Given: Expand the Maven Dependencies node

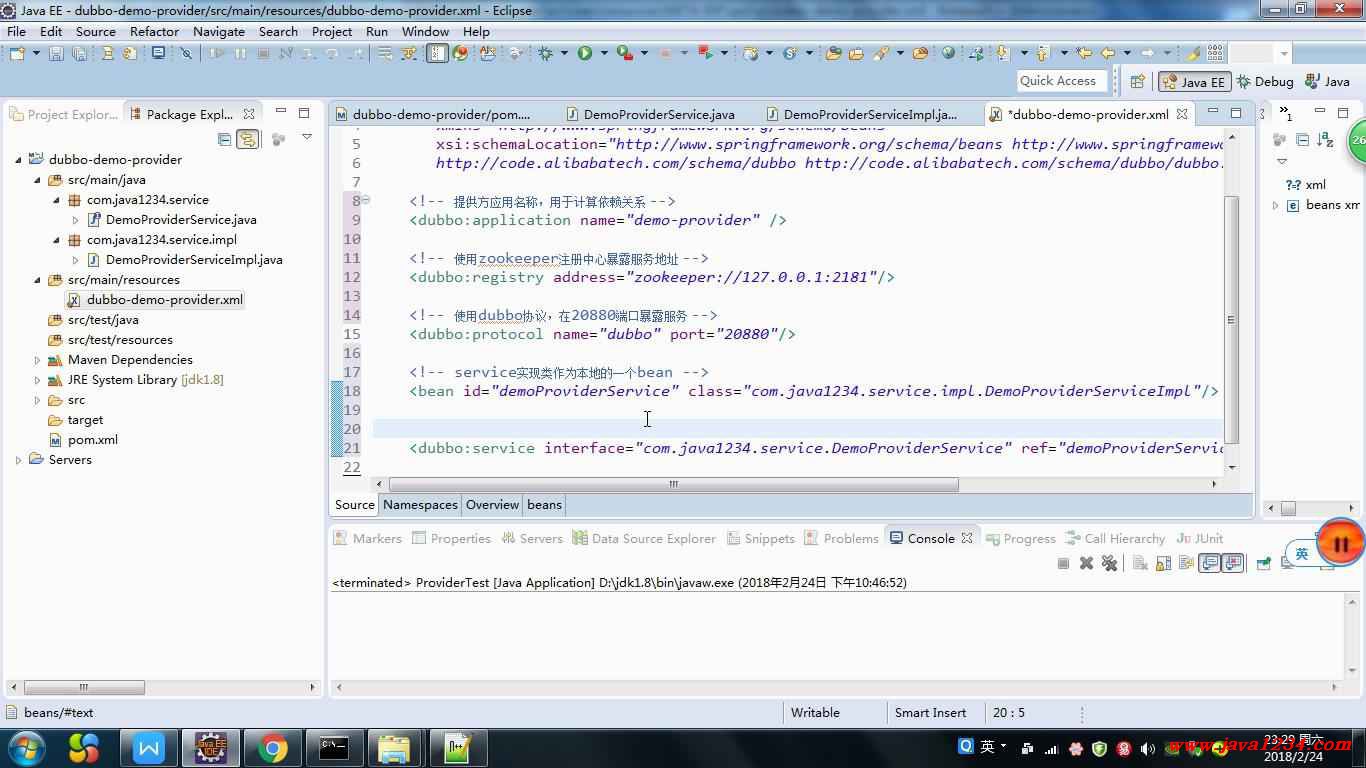Looking at the screenshot, I should pyautogui.click(x=38, y=360).
